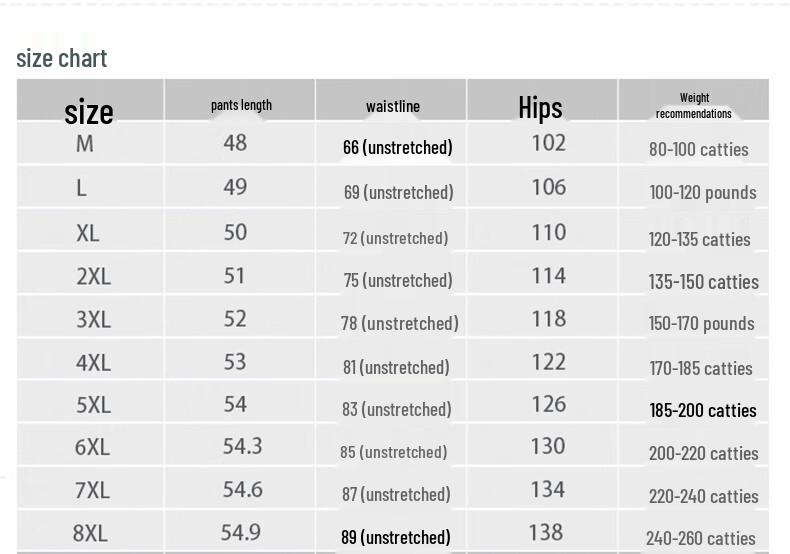Click the 'size chart' heading
This screenshot has width=790, height=554.
point(61,58)
